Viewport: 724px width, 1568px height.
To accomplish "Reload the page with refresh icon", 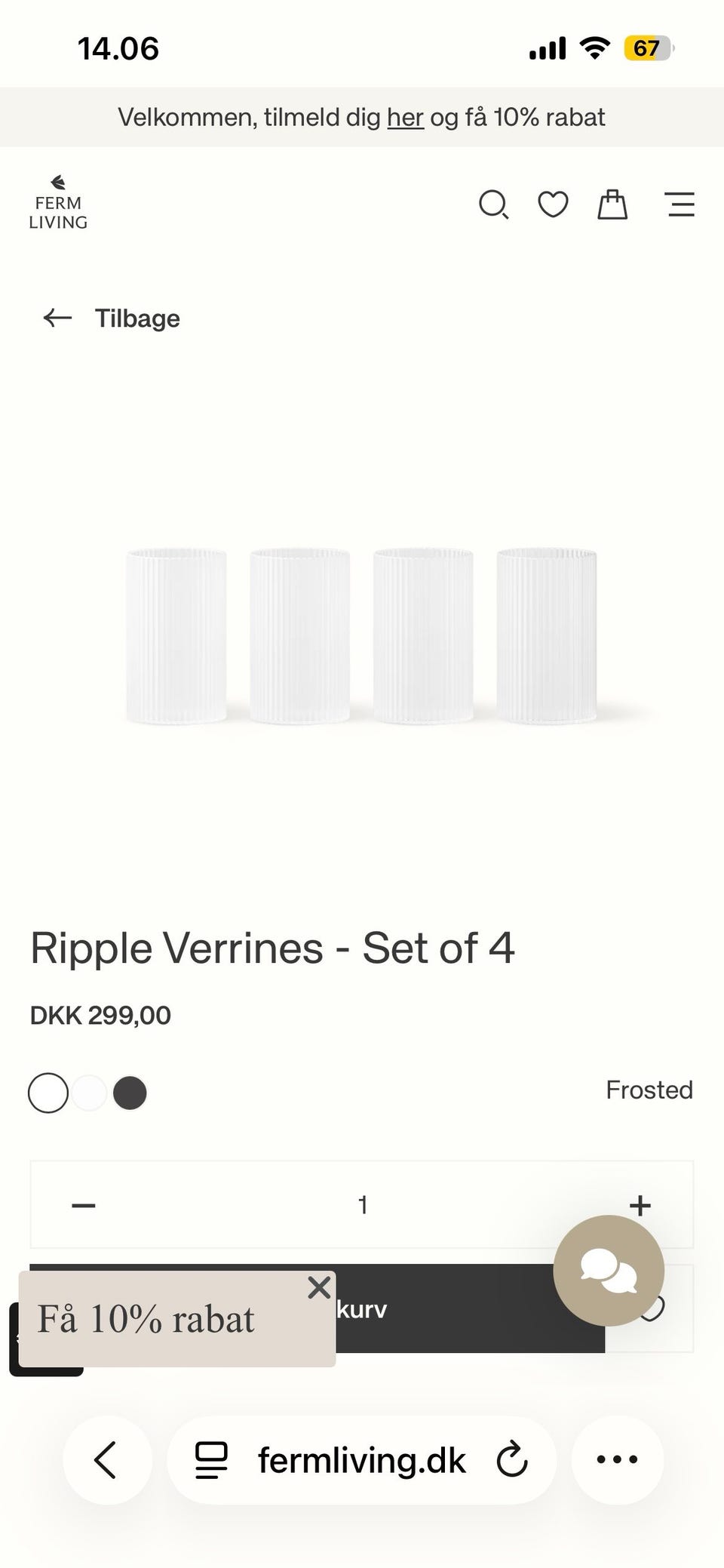I will pyautogui.click(x=512, y=1459).
